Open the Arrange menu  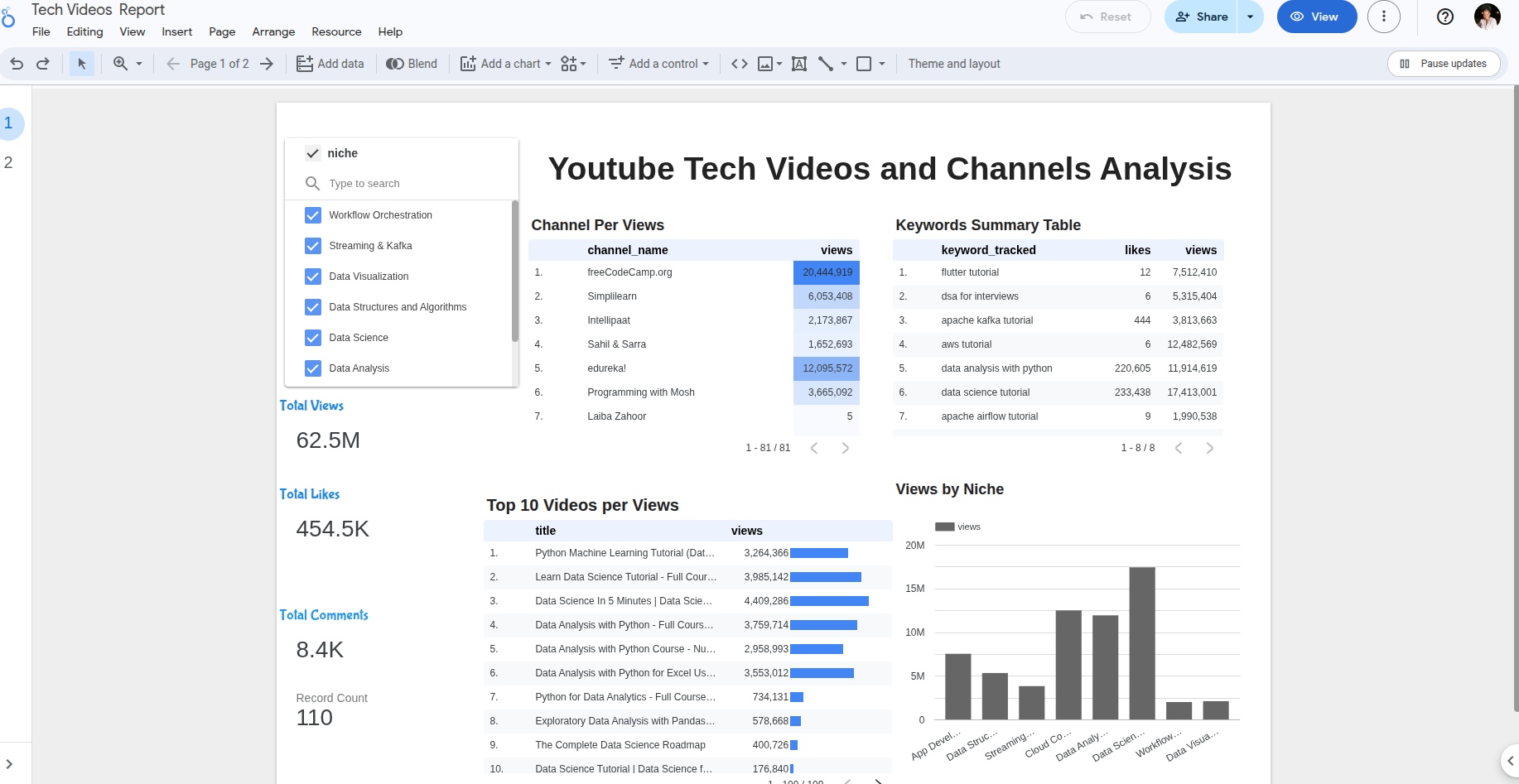tap(273, 31)
